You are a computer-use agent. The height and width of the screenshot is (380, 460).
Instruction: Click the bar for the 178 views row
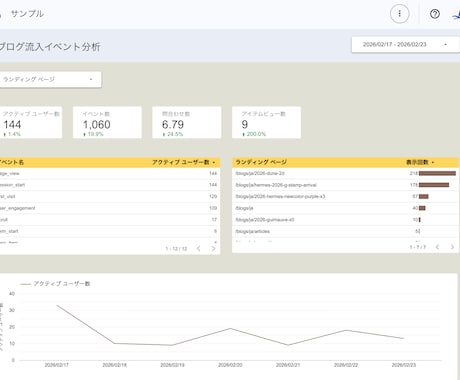click(434, 185)
